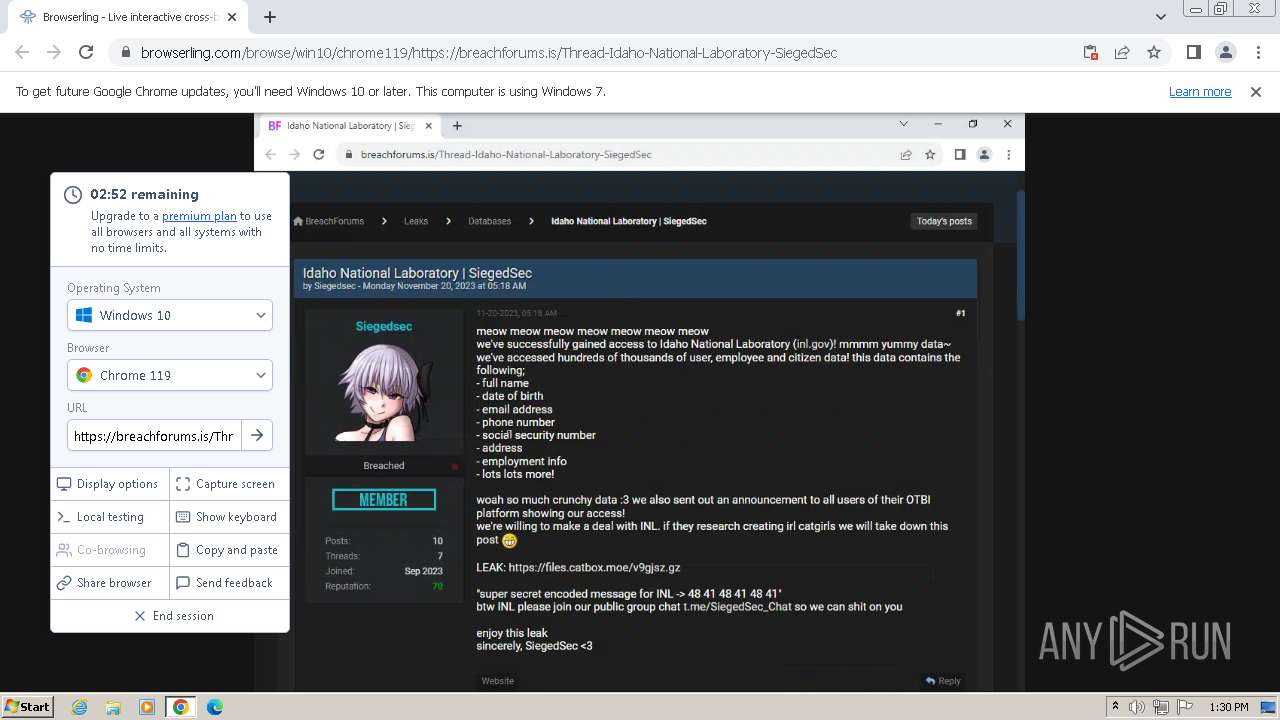The image size is (1280, 720).
Task: Click taskbar clock 1:30 PM
Action: click(x=1228, y=707)
